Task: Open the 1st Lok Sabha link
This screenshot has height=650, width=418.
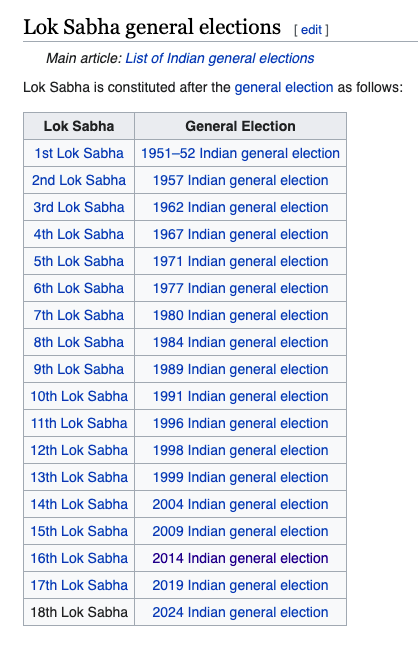Action: [x=79, y=153]
